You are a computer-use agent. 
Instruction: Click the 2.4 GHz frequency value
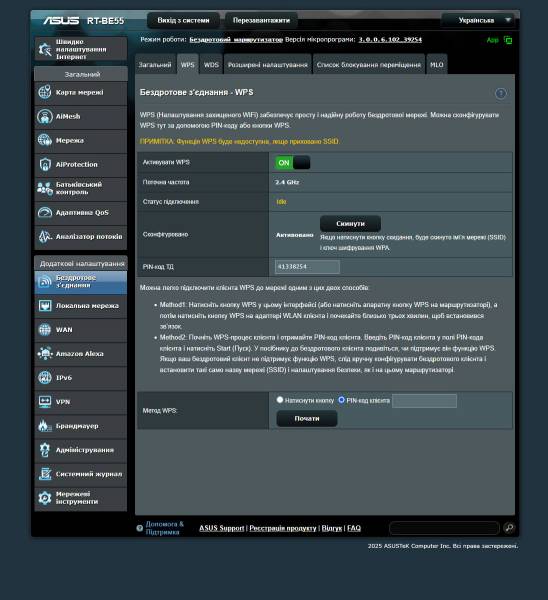pyautogui.click(x=287, y=182)
